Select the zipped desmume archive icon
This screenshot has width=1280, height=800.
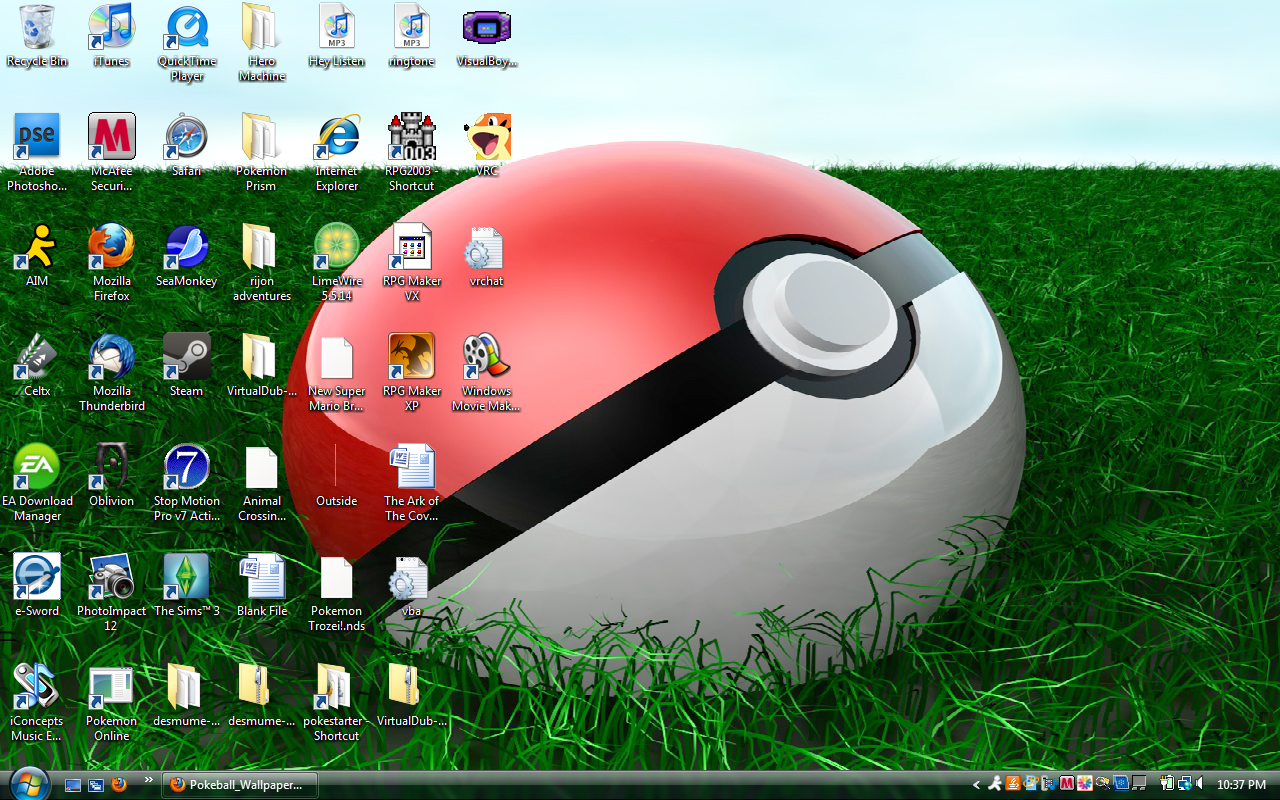[x=261, y=696]
